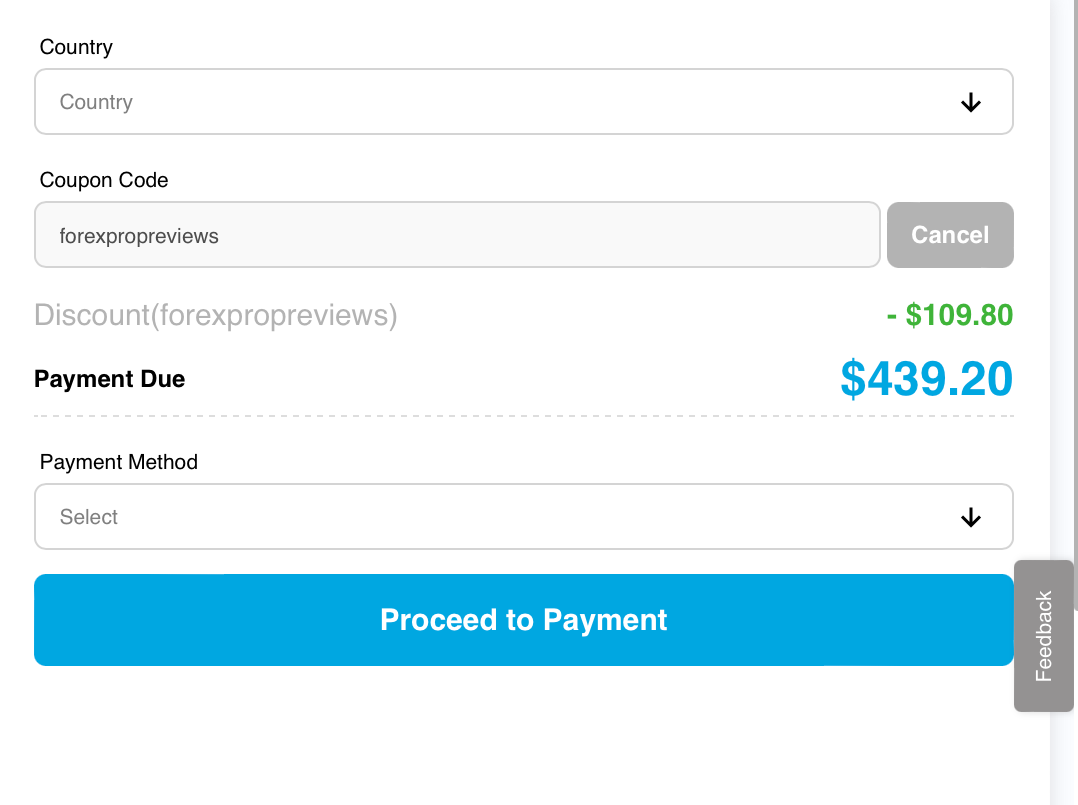This screenshot has width=1078, height=805.
Task: Open the Feedback side tab
Action: (x=1044, y=636)
